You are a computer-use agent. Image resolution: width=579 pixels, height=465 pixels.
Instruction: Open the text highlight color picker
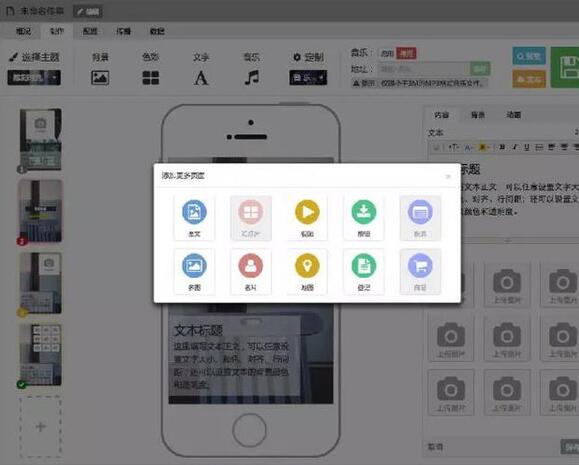pos(483,147)
